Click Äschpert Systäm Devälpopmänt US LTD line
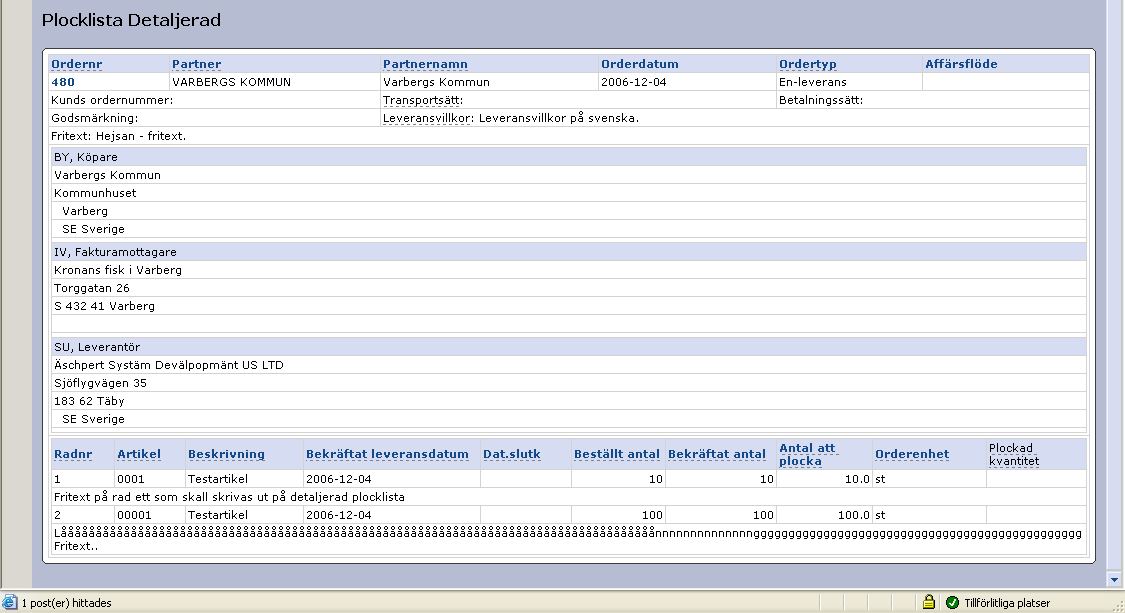The height and width of the screenshot is (613, 1125). 169,365
